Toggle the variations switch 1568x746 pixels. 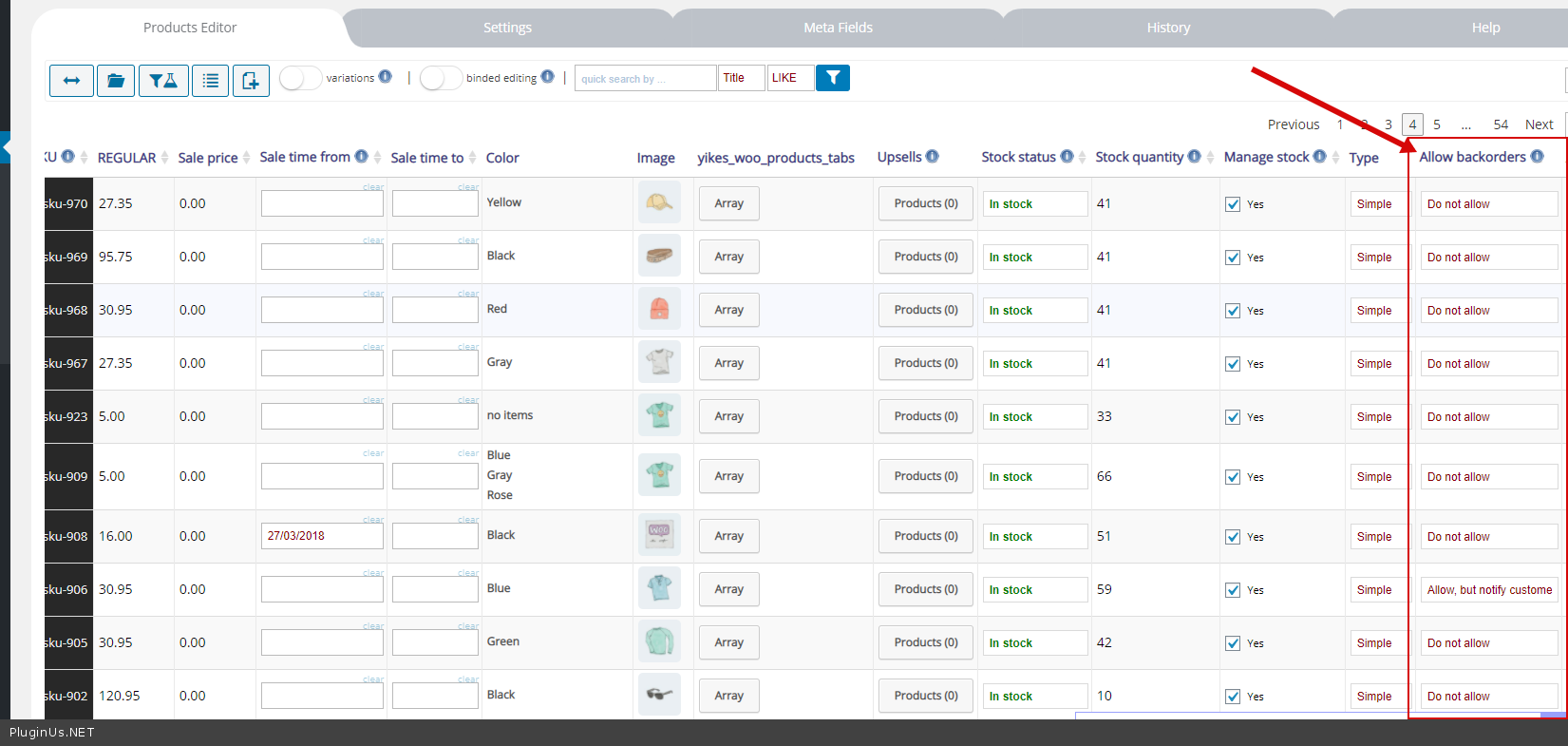[300, 78]
